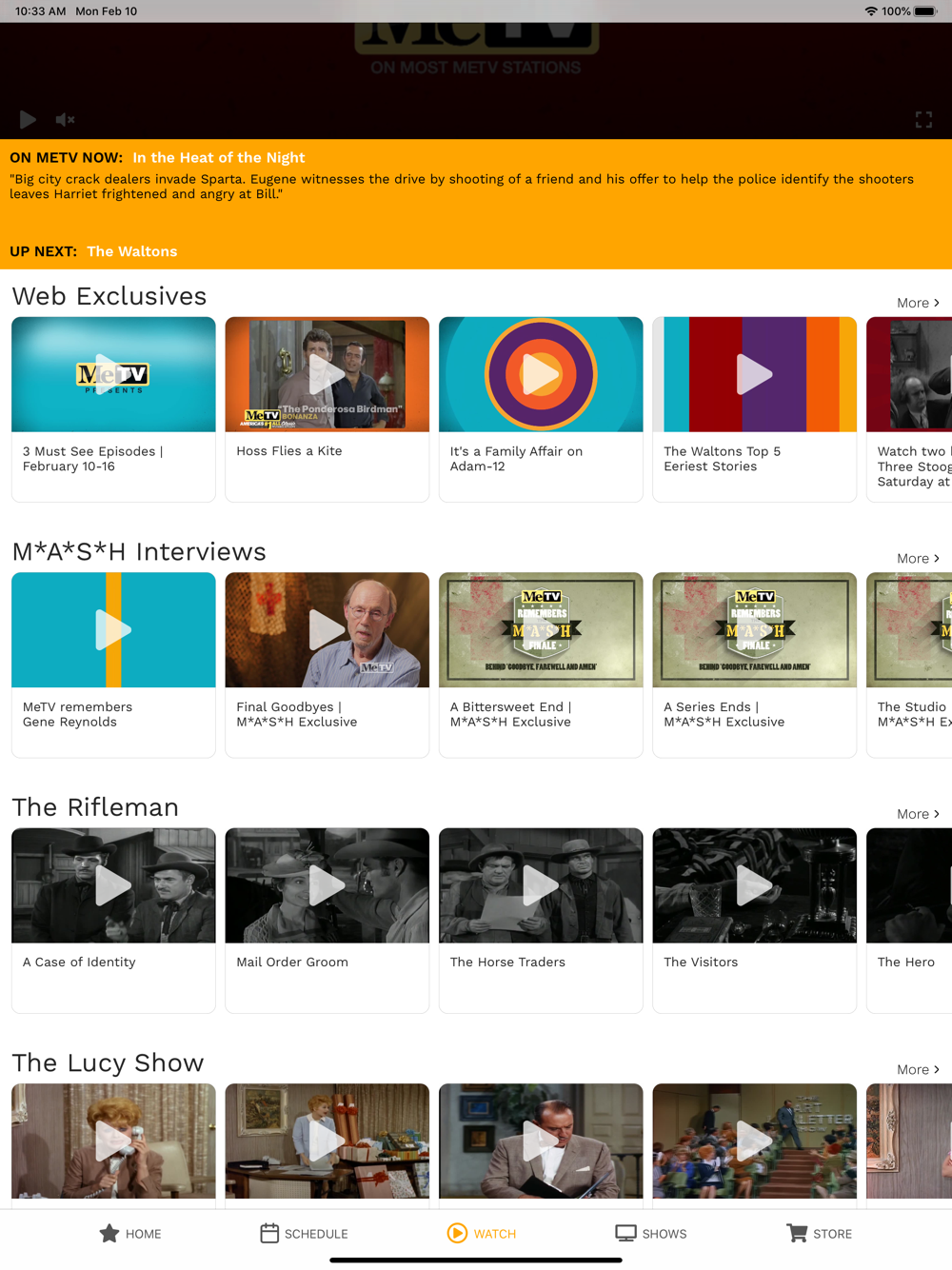Open Watch two Three Stooges card

click(909, 409)
